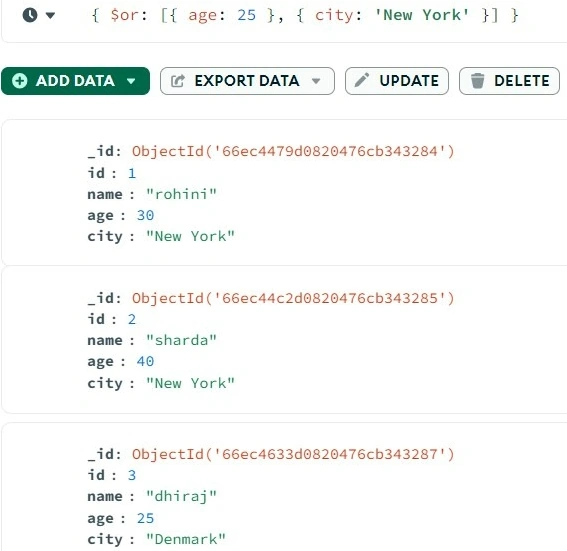Click the name value "sharda"
This screenshot has height=551, width=567.
181,340
